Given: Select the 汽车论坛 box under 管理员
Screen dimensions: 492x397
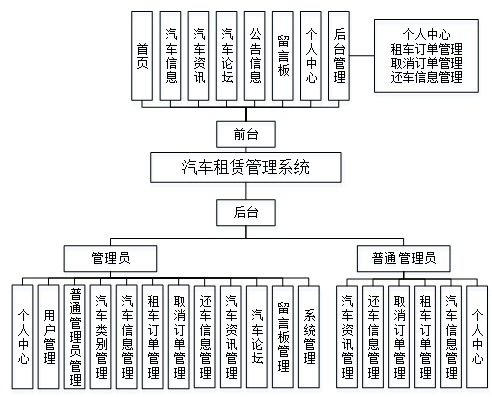Looking at the screenshot, I should [257, 337].
